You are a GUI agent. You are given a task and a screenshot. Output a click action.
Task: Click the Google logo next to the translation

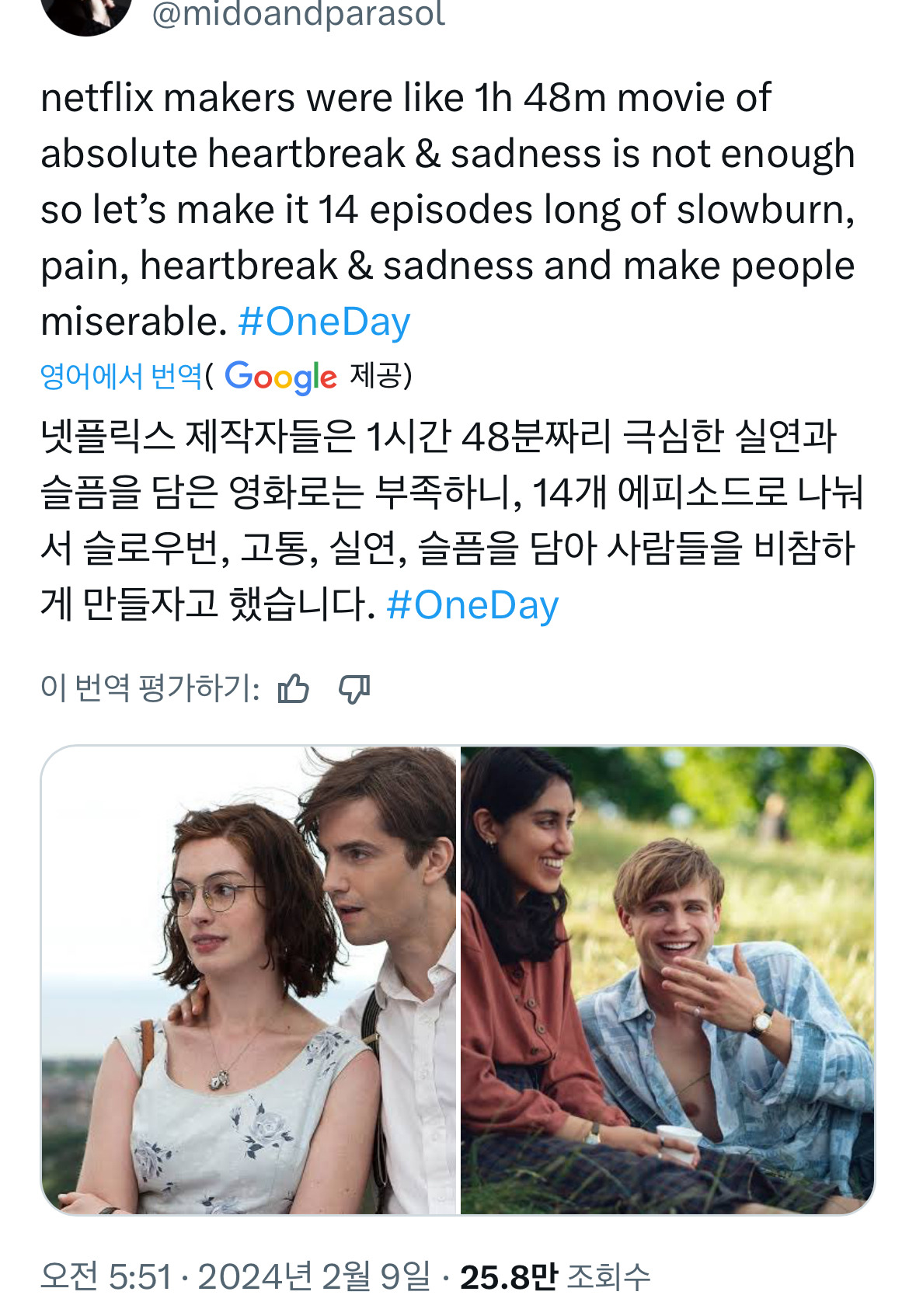pos(280,377)
